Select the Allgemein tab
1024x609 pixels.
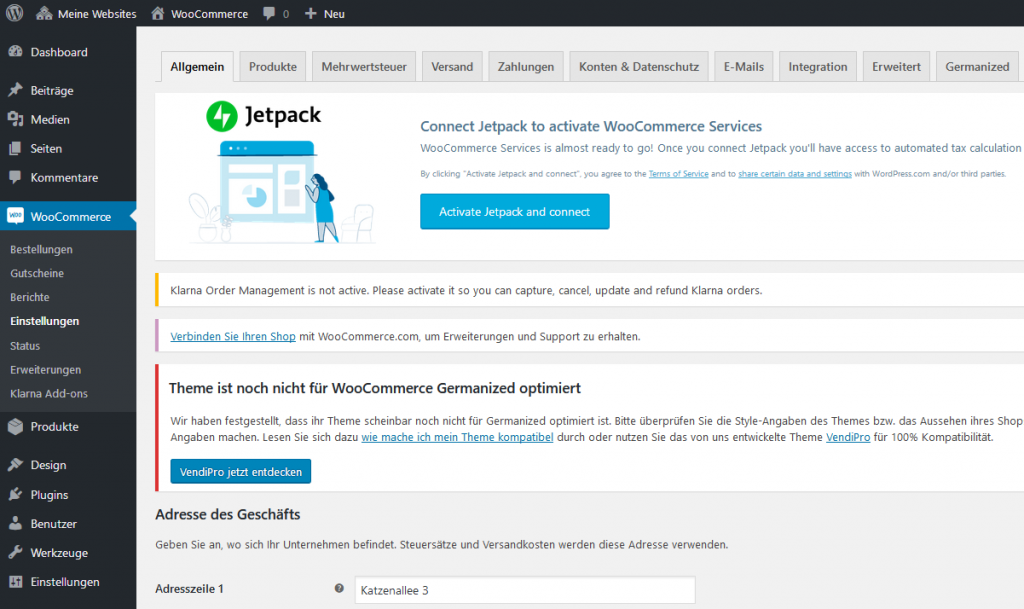197,67
